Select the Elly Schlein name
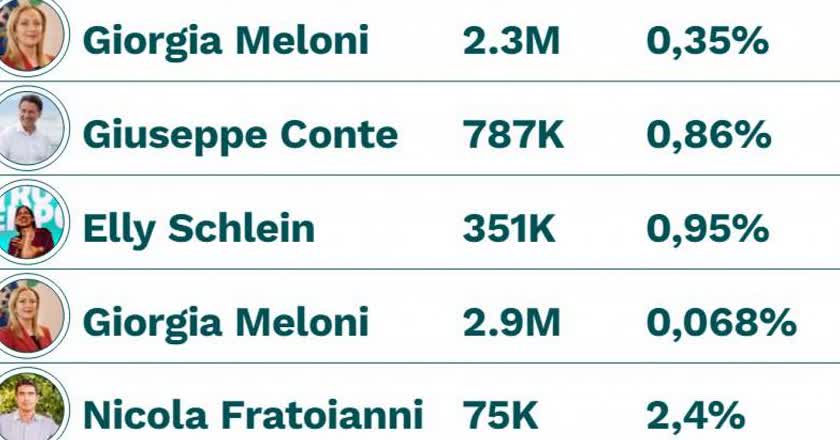Screen dimensions: 840x440 pos(198,229)
